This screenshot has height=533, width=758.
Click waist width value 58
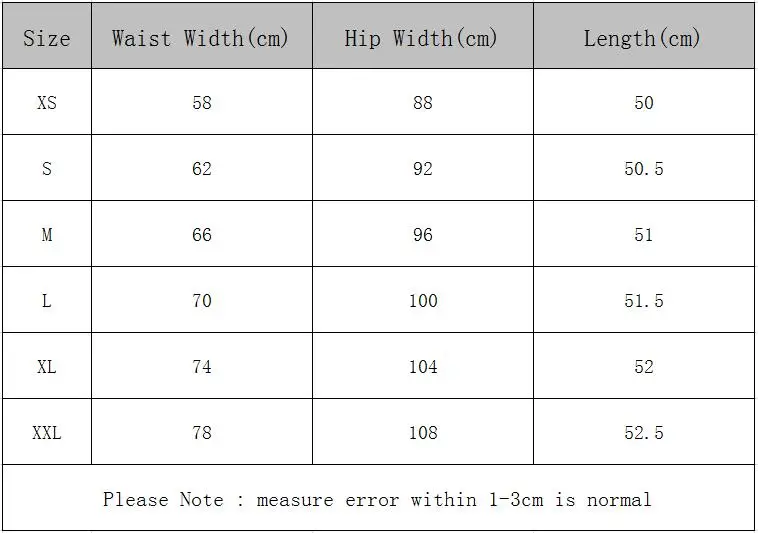tap(202, 103)
